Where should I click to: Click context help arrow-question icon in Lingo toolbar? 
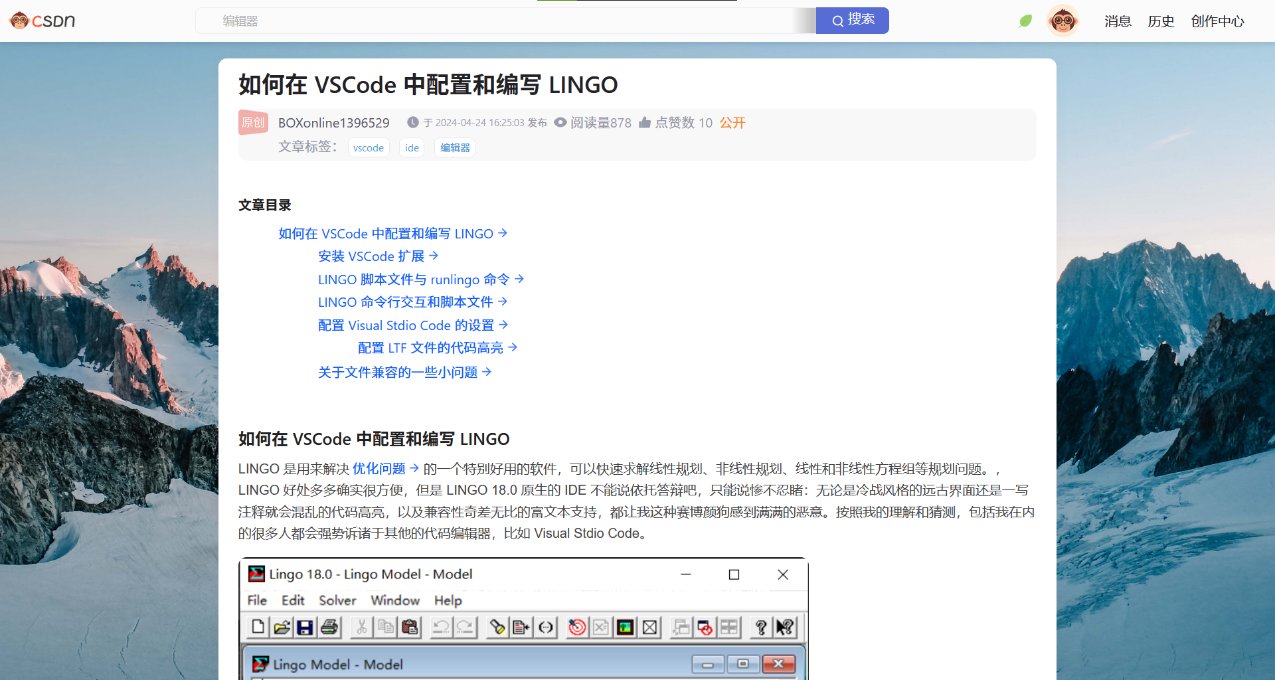point(785,628)
